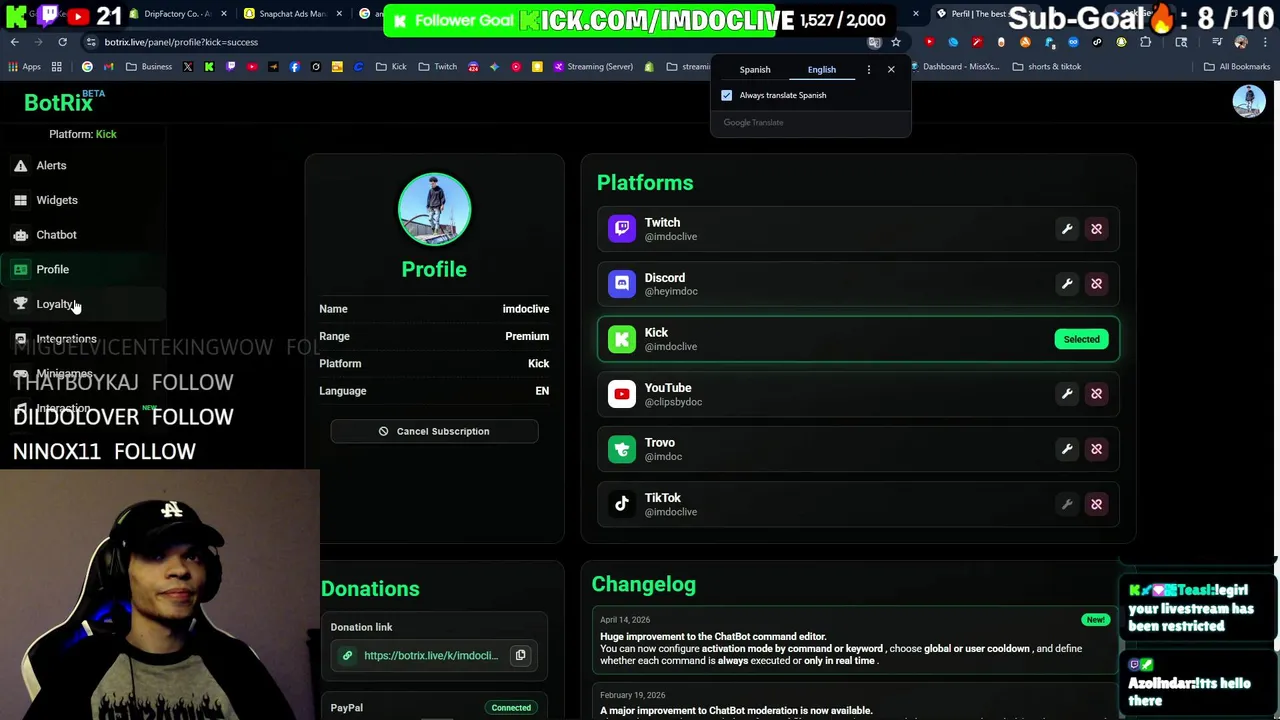The image size is (1280, 720).
Task: Click the YouTube platform logo
Action: point(622,394)
